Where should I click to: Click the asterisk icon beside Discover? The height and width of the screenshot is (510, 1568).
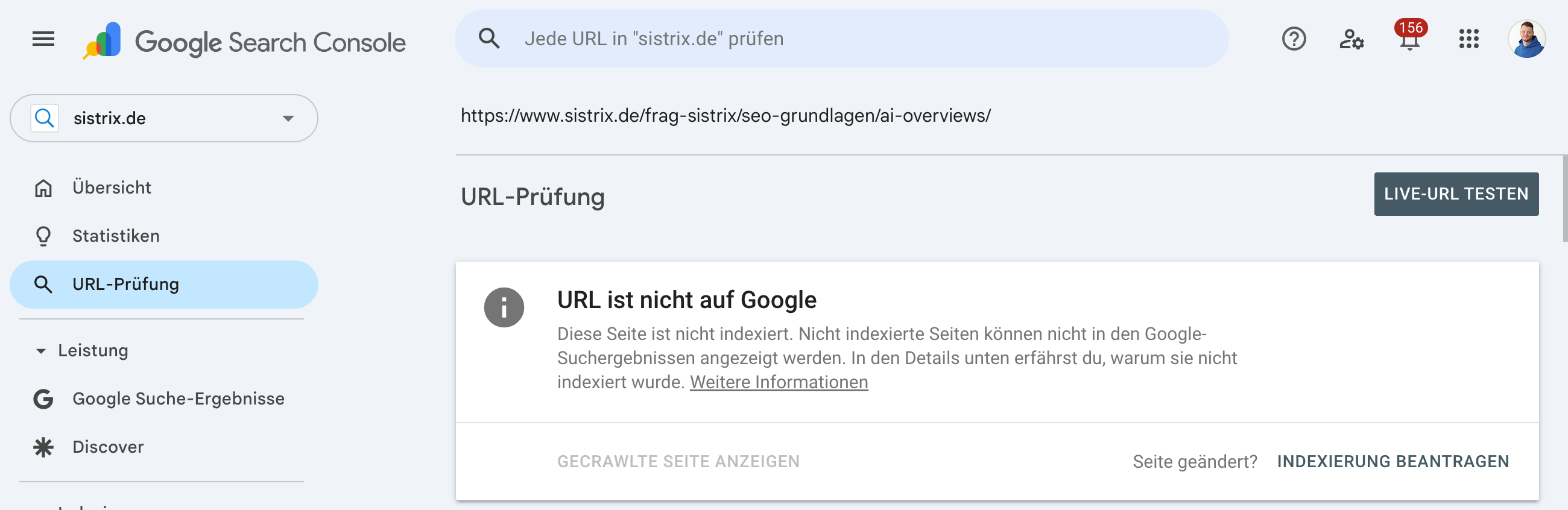tap(43, 447)
